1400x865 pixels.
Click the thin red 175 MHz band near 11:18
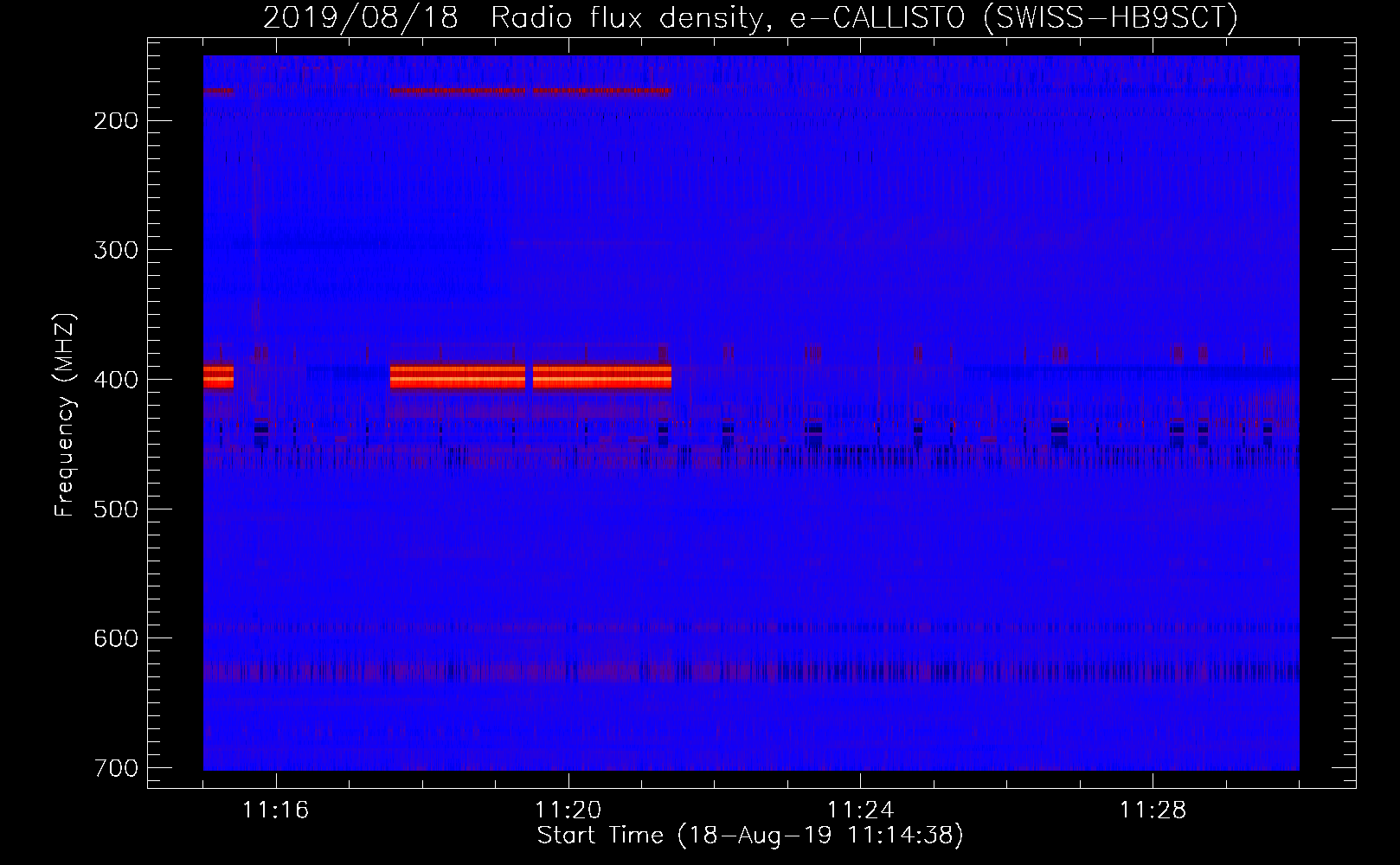tap(458, 90)
